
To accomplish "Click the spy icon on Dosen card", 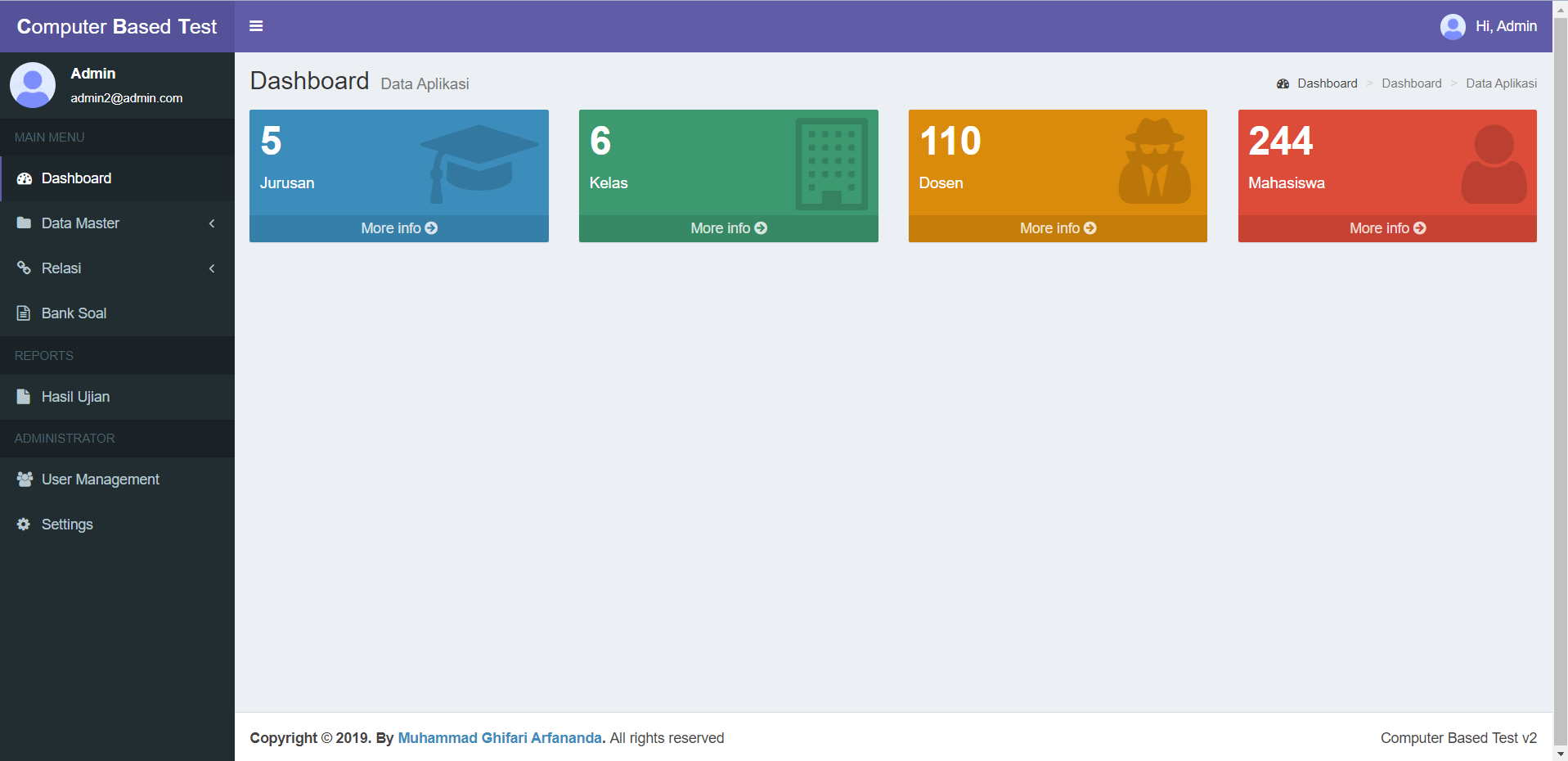I will 1154,162.
